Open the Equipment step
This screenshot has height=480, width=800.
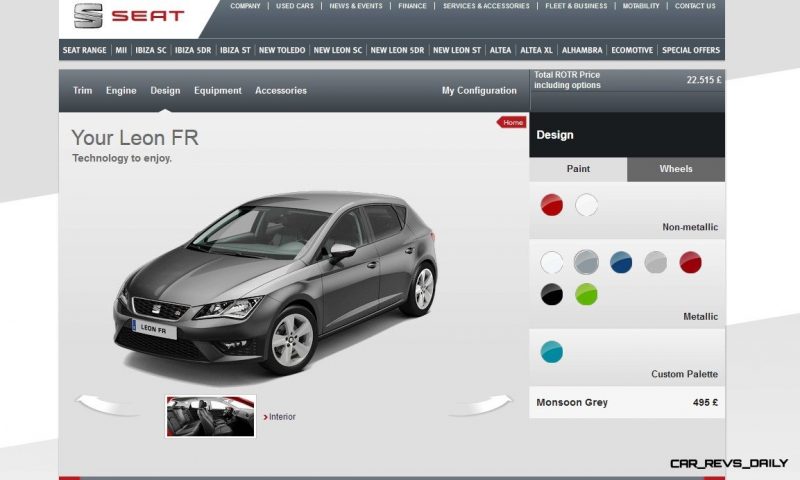pyautogui.click(x=218, y=90)
